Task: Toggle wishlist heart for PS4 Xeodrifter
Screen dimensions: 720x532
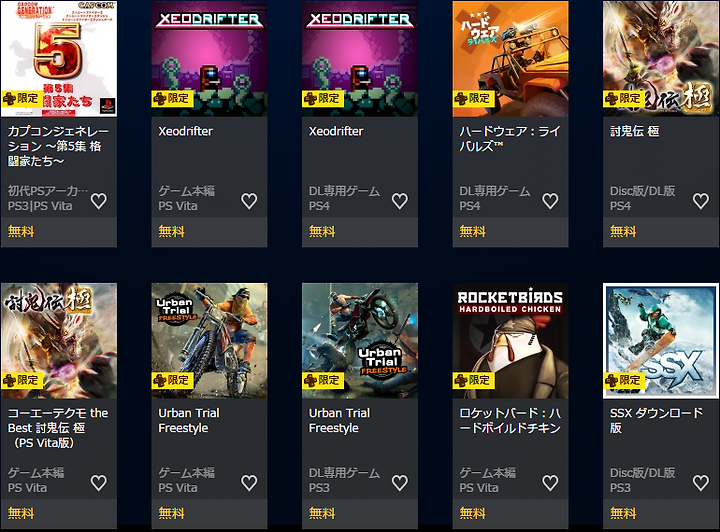Action: click(x=400, y=201)
